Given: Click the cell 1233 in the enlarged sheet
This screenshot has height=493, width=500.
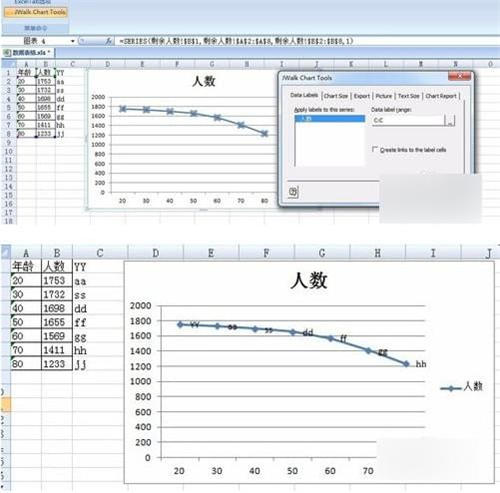Looking at the screenshot, I should coord(57,364).
